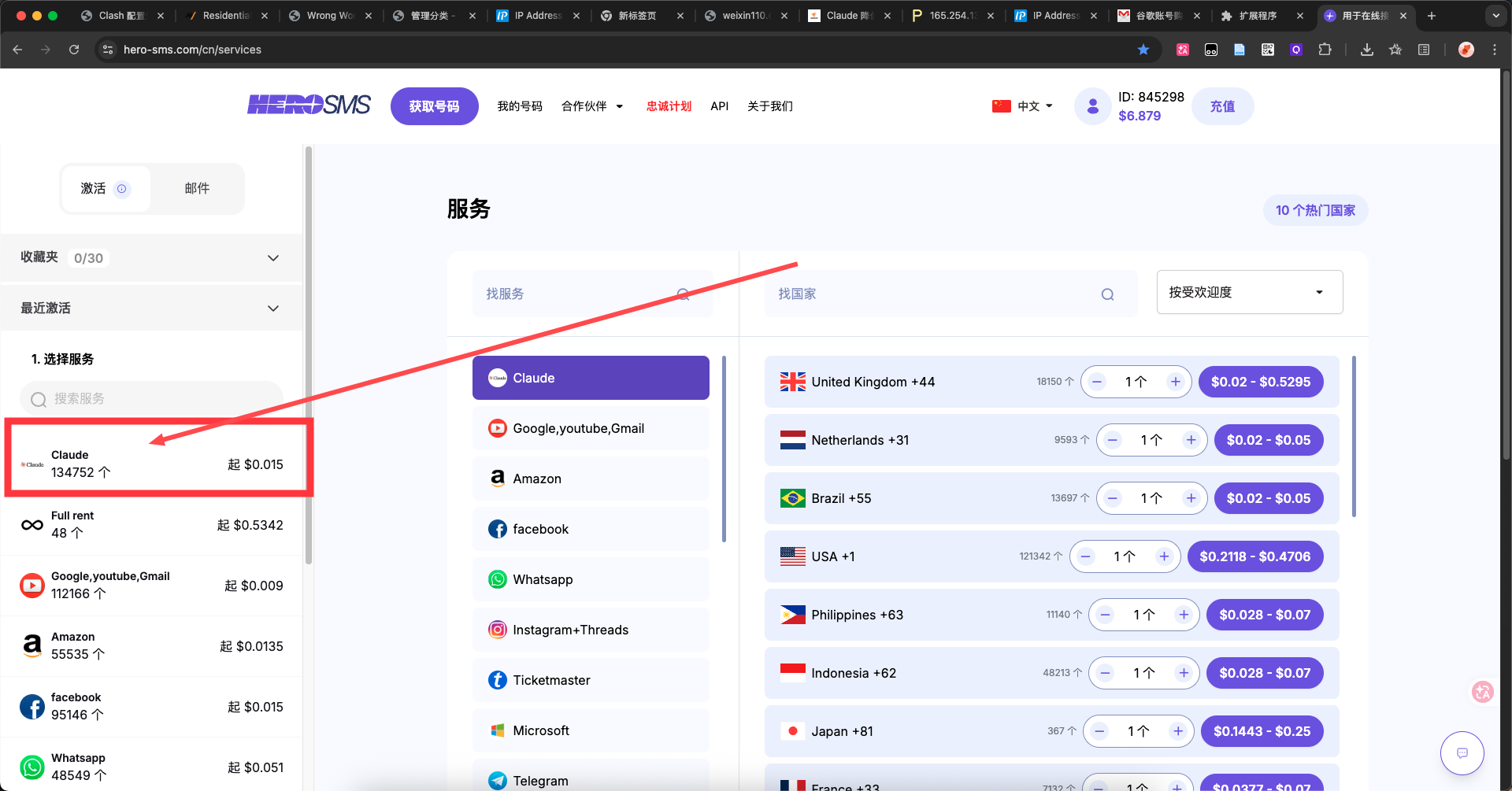Click the Philippines flag icon
The height and width of the screenshot is (791, 1512).
pyautogui.click(x=793, y=615)
